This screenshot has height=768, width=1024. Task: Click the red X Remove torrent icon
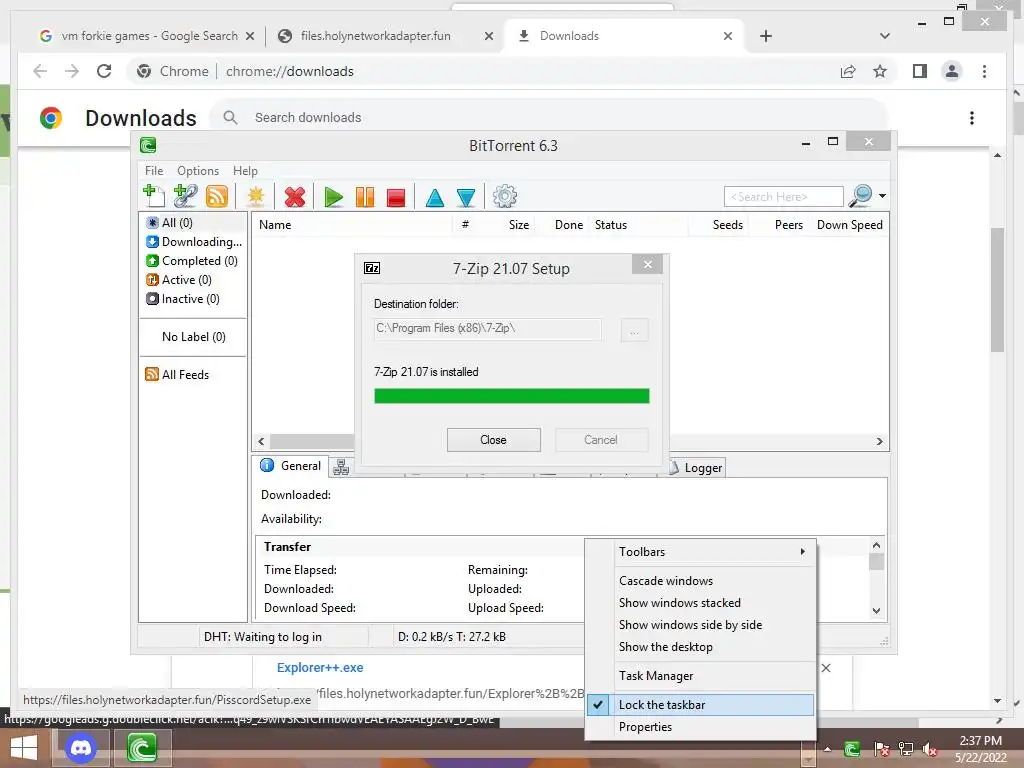click(295, 197)
